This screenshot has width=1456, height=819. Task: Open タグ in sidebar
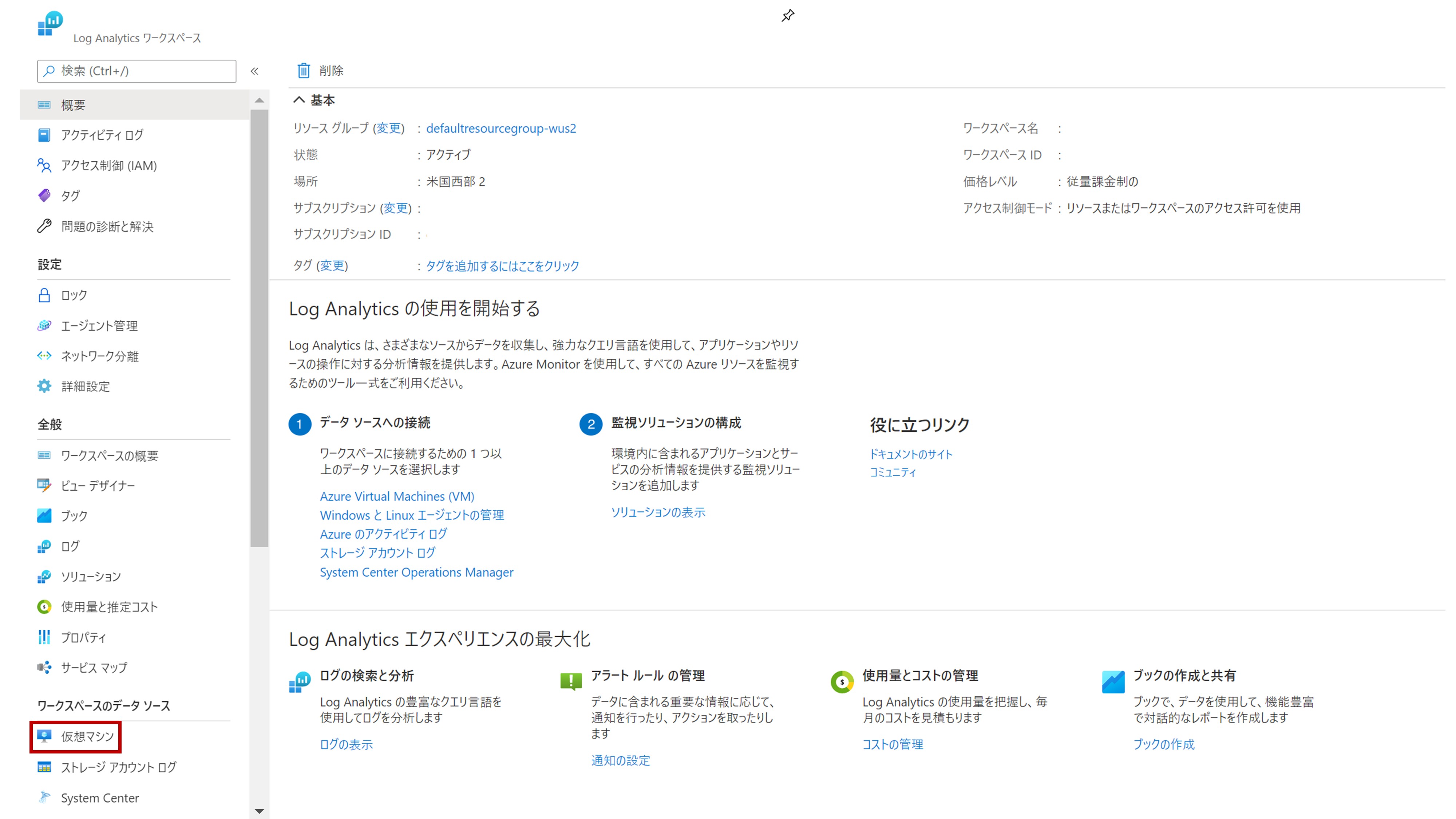(70, 195)
